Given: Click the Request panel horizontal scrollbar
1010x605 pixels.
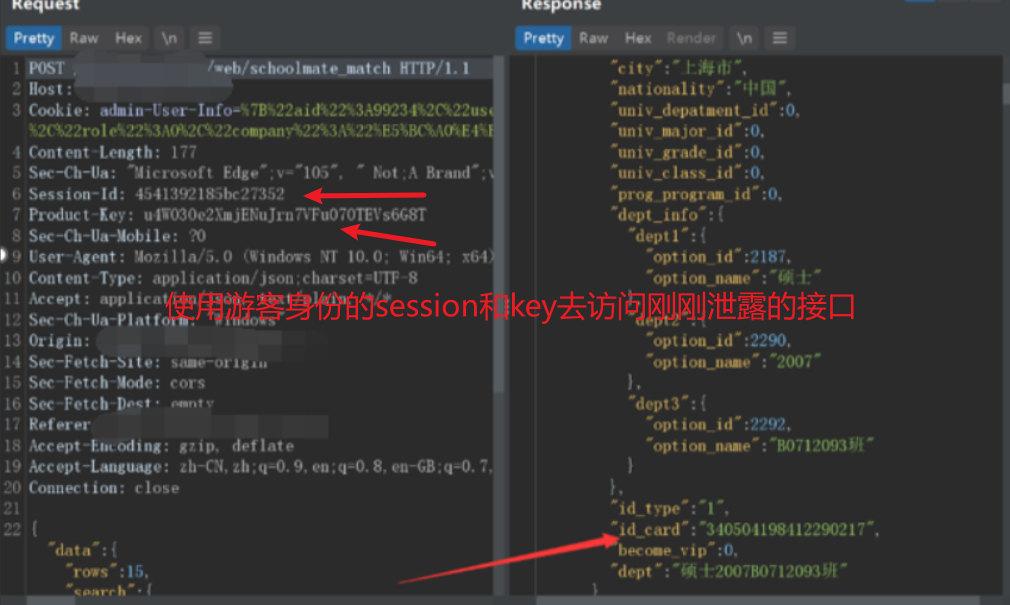Looking at the screenshot, I should tap(250, 600).
